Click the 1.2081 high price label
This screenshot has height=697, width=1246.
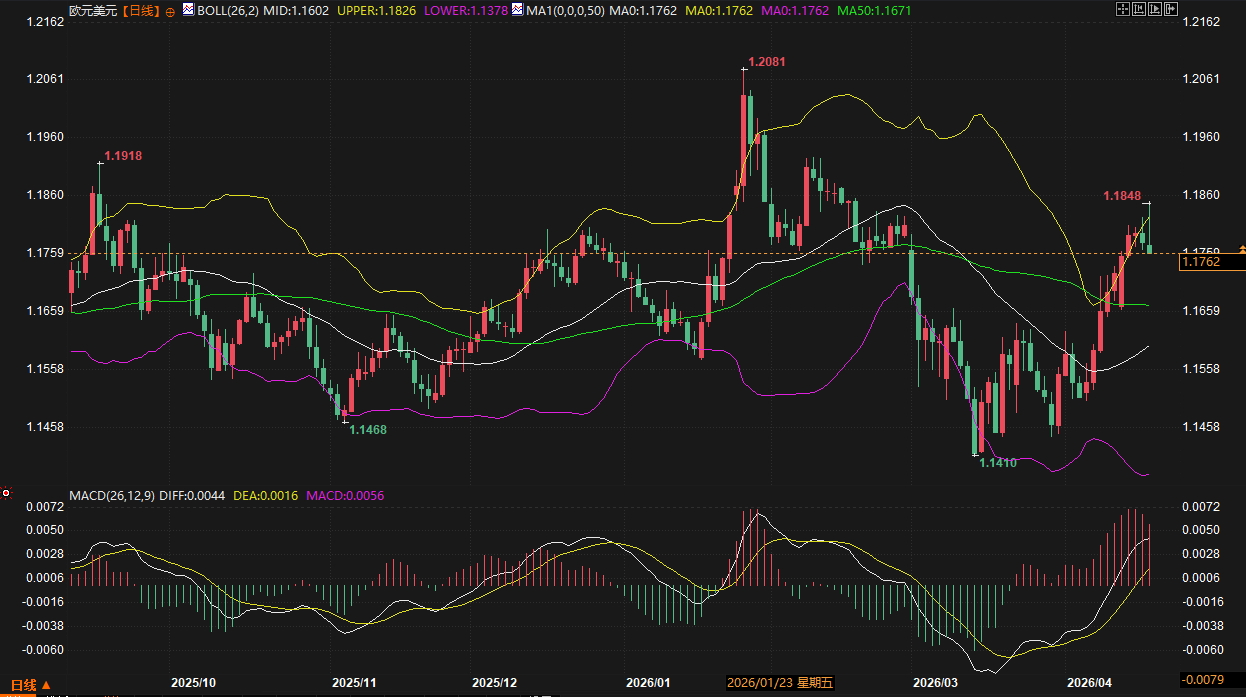(x=767, y=62)
